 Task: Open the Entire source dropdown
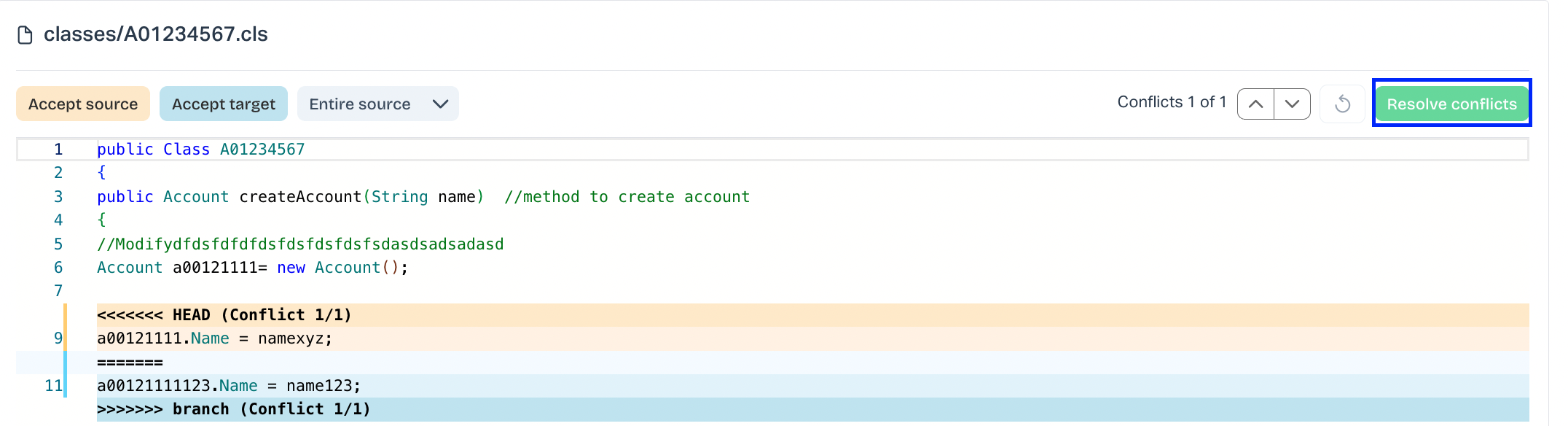tap(377, 104)
